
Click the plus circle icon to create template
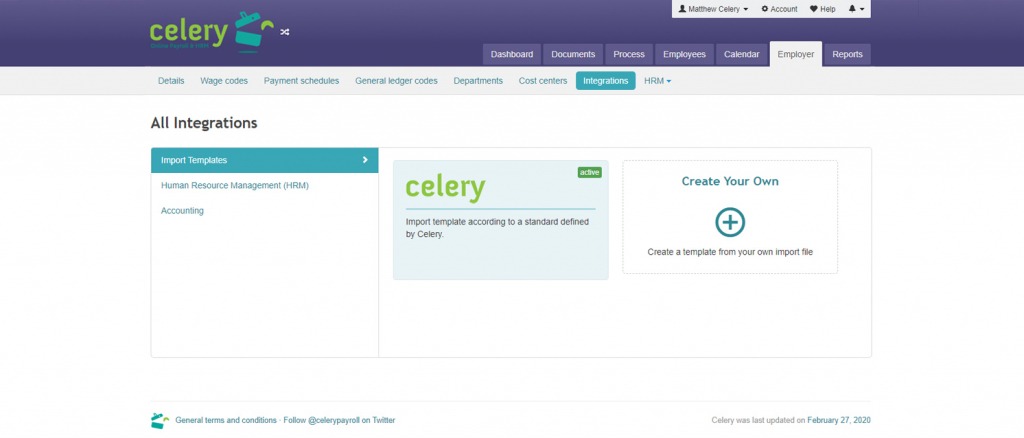click(x=730, y=222)
